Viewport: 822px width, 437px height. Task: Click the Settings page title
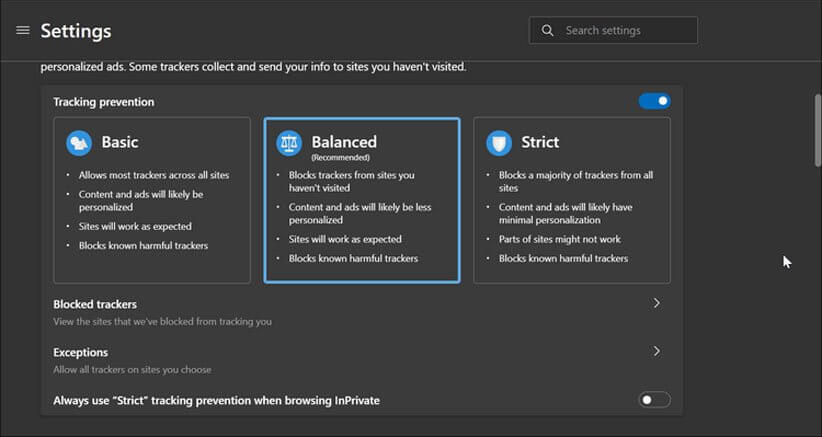(76, 31)
